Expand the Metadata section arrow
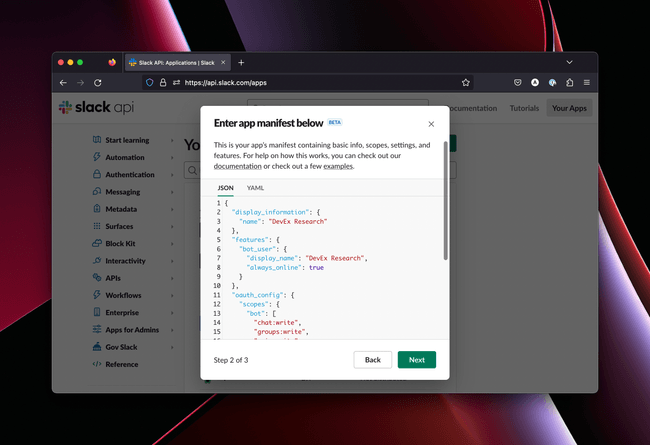The height and width of the screenshot is (445, 650). pos(172,209)
